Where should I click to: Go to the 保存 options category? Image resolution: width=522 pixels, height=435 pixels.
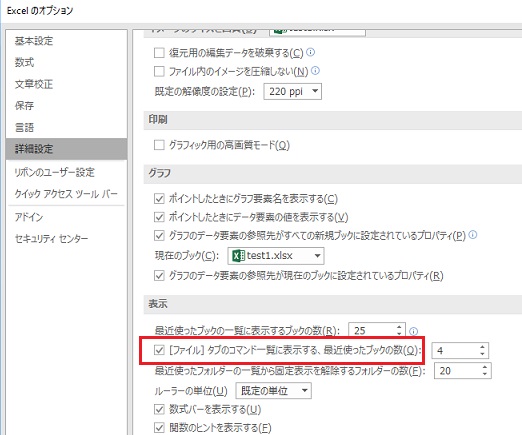pyautogui.click(x=24, y=105)
